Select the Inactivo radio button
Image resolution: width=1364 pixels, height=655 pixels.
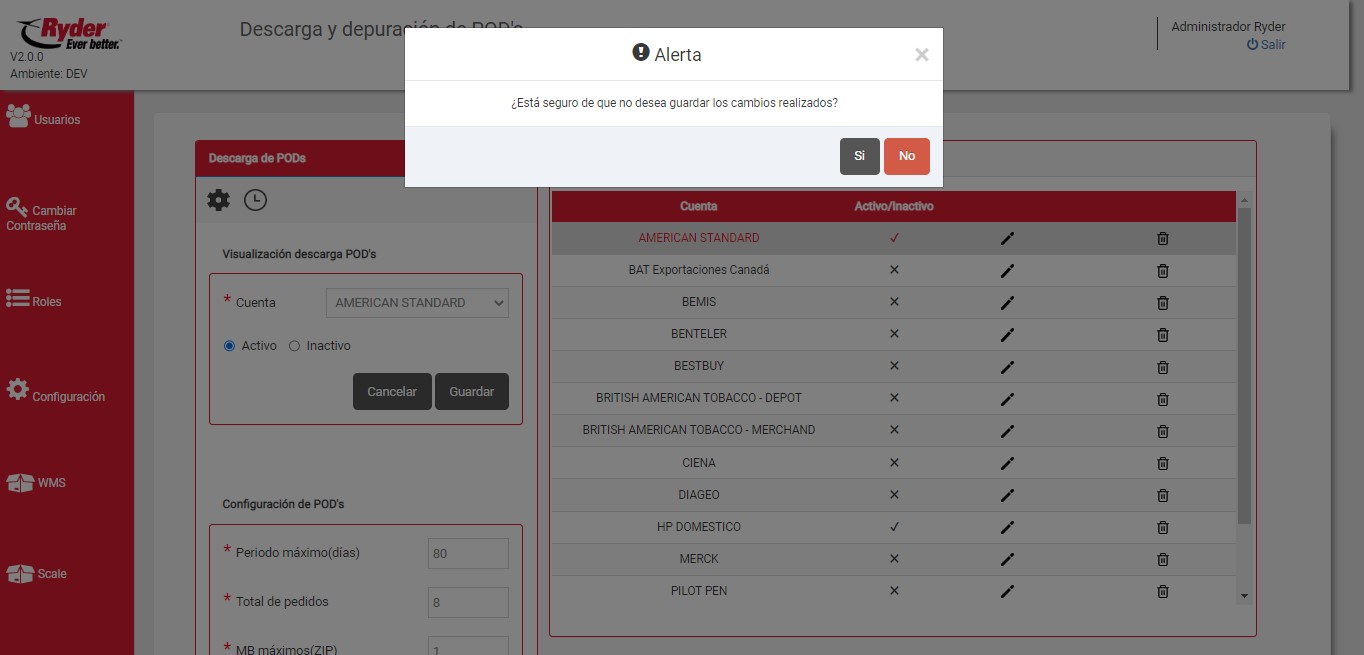pyautogui.click(x=294, y=346)
